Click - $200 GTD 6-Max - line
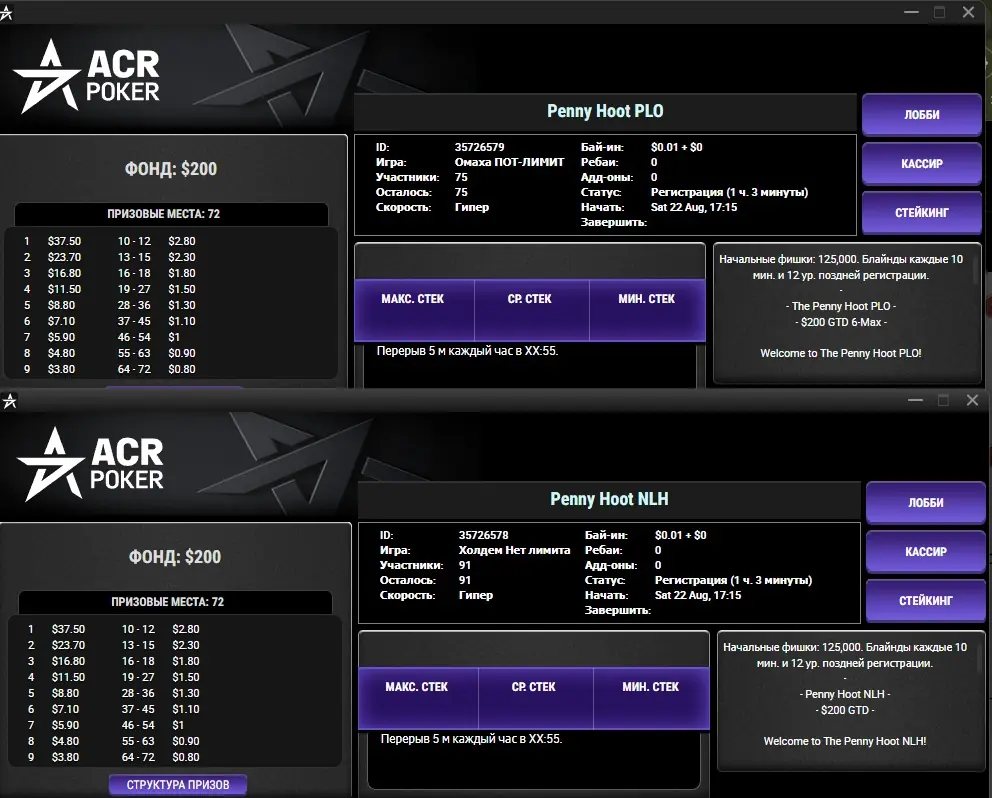This screenshot has width=992, height=798. [x=841, y=322]
